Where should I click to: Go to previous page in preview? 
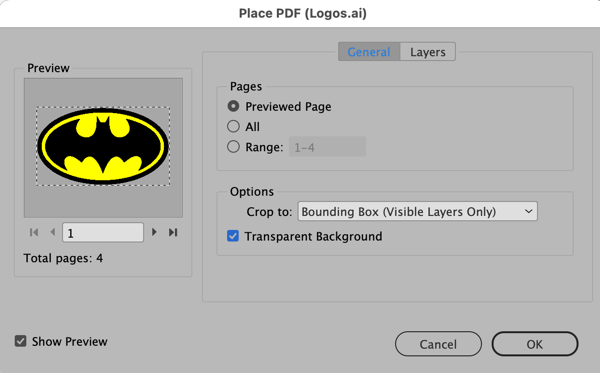(53, 232)
